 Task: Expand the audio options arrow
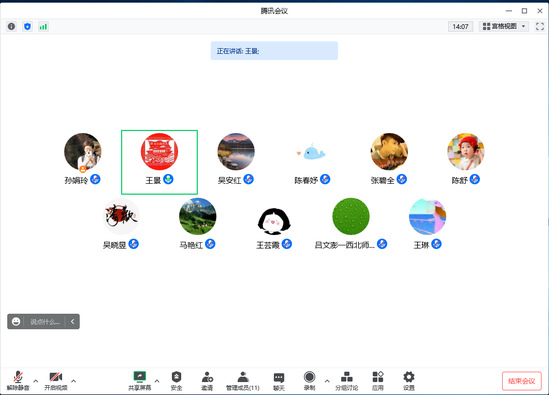(36, 381)
